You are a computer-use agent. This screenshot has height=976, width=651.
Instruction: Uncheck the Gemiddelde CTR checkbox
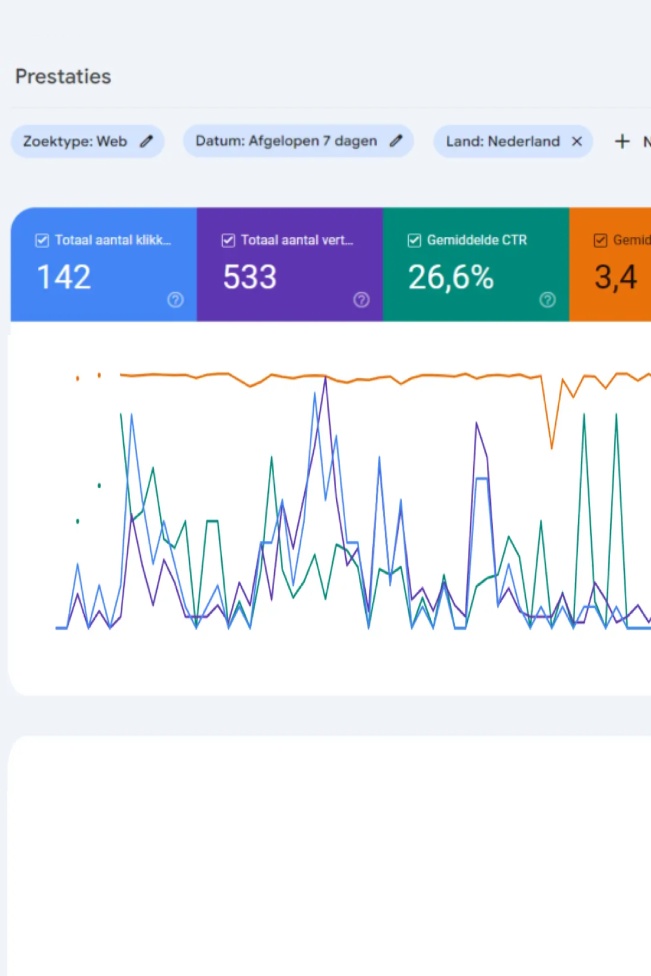tap(414, 240)
